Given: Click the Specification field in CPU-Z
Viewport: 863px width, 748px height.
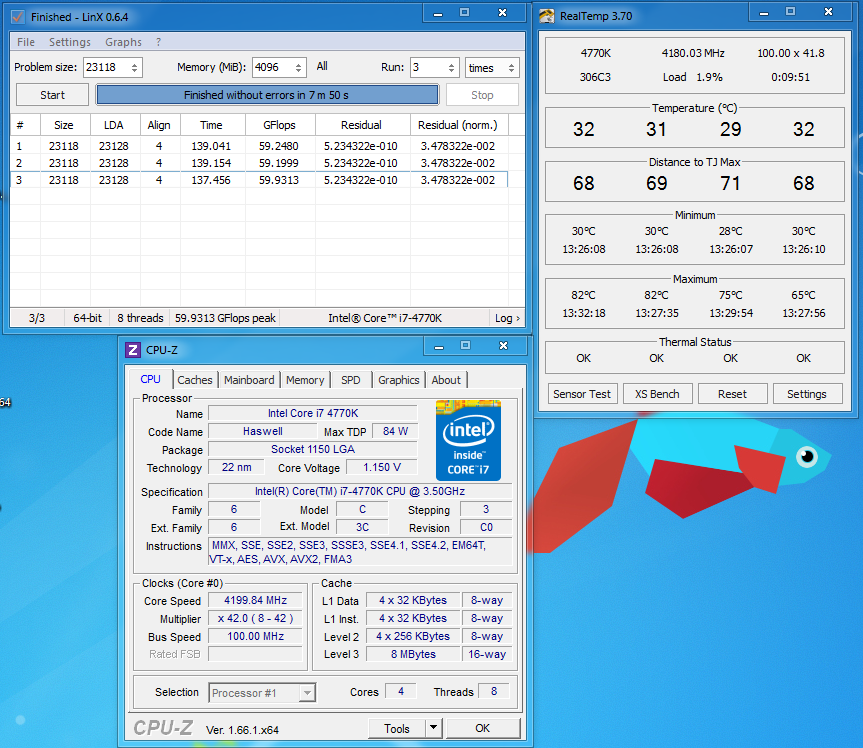Looking at the screenshot, I should tap(360, 491).
